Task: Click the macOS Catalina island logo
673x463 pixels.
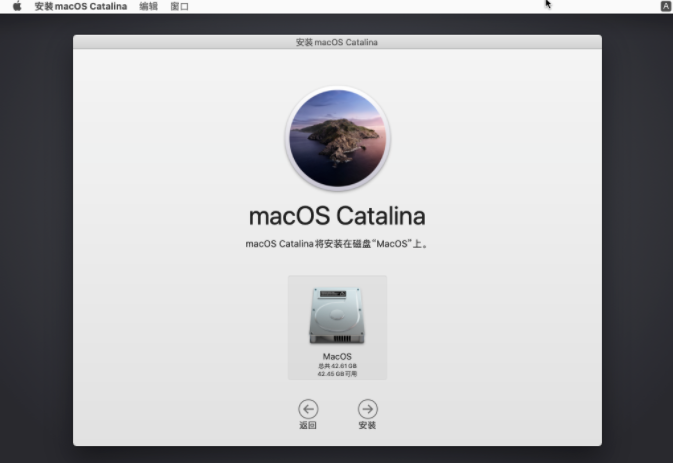Action: (337, 138)
